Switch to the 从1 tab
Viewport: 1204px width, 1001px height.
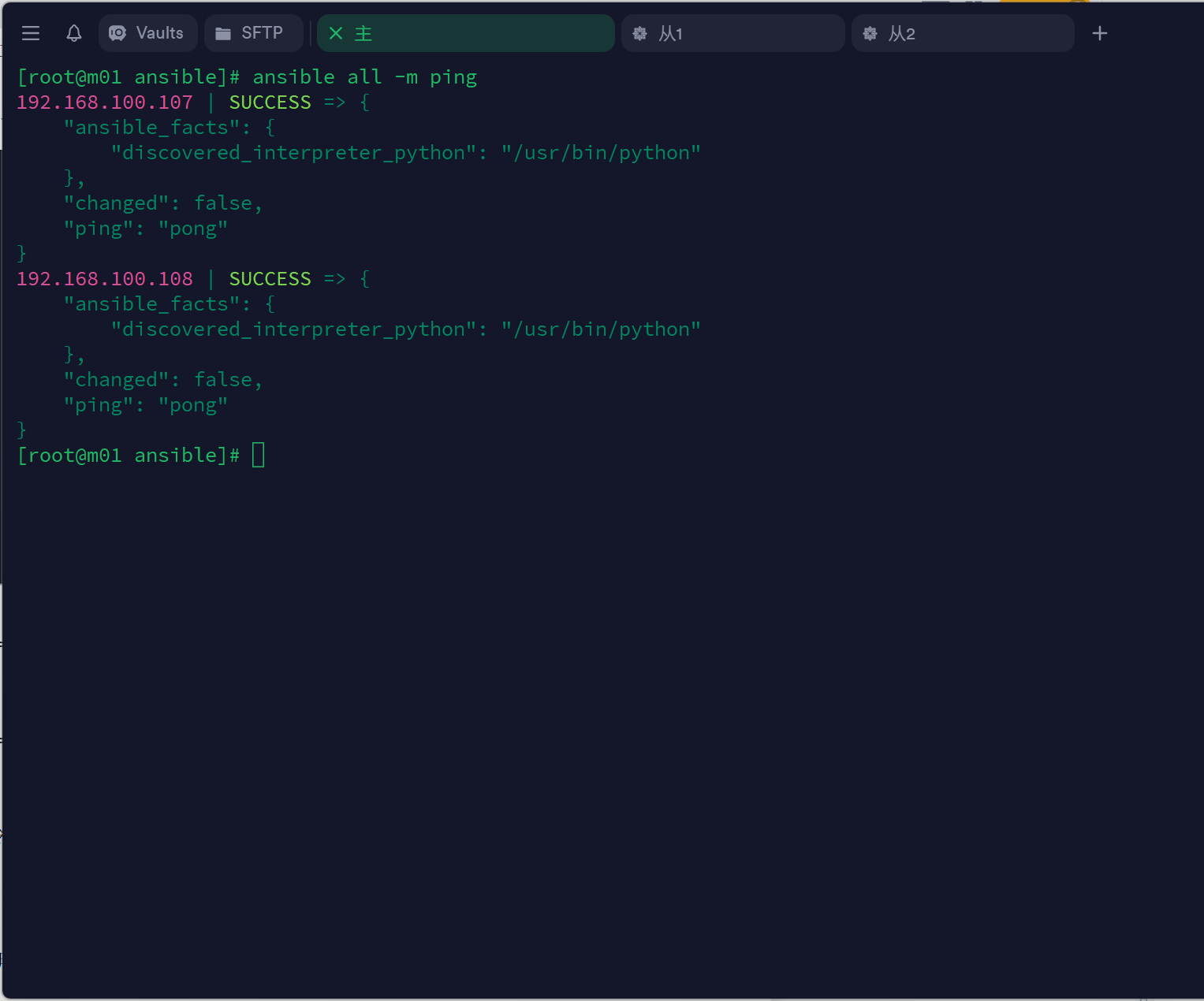click(732, 33)
